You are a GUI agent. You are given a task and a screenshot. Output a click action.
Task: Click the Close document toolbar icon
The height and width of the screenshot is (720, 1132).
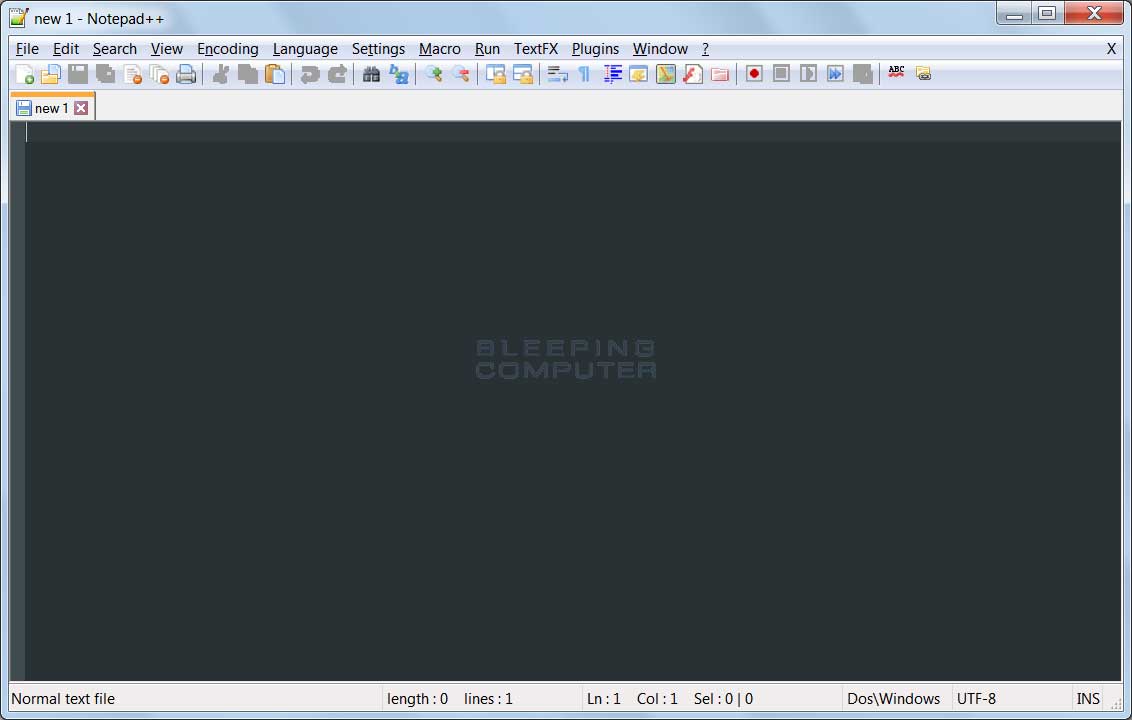[x=133, y=74]
